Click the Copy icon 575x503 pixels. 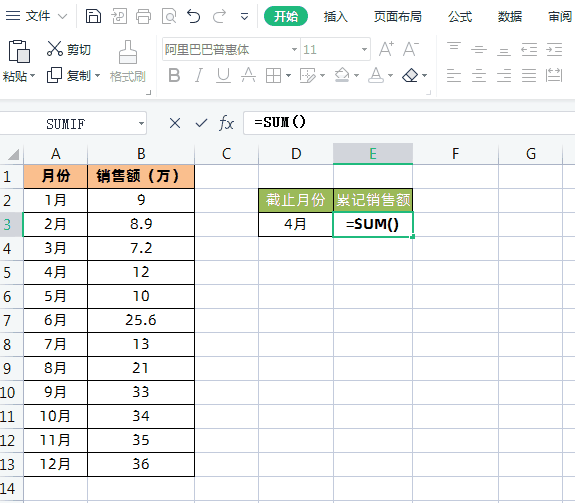coord(54,75)
